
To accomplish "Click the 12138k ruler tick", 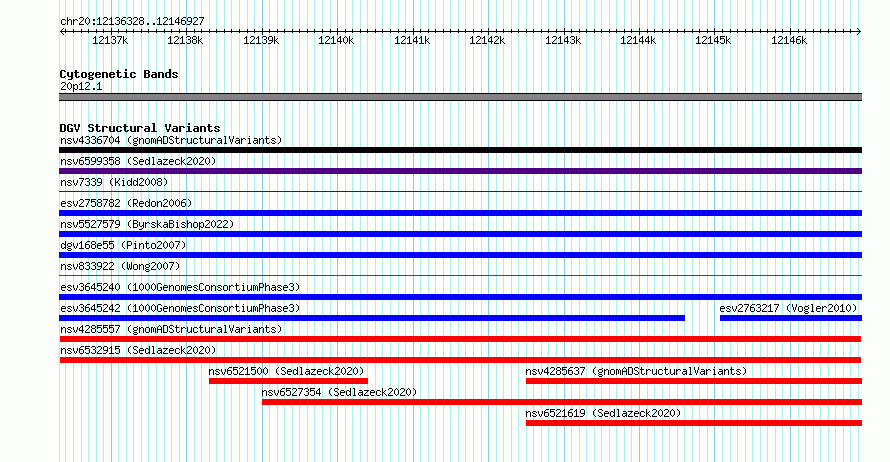I will (x=185, y=40).
